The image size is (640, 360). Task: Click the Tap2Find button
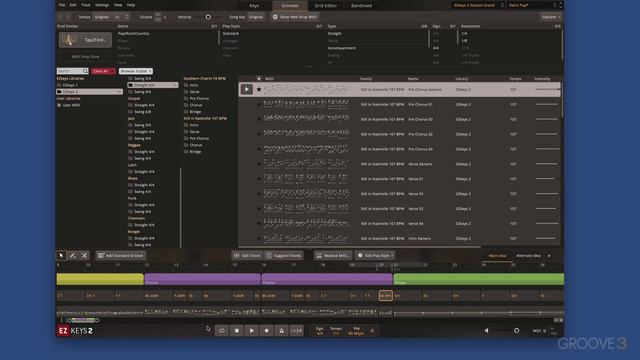(x=85, y=40)
